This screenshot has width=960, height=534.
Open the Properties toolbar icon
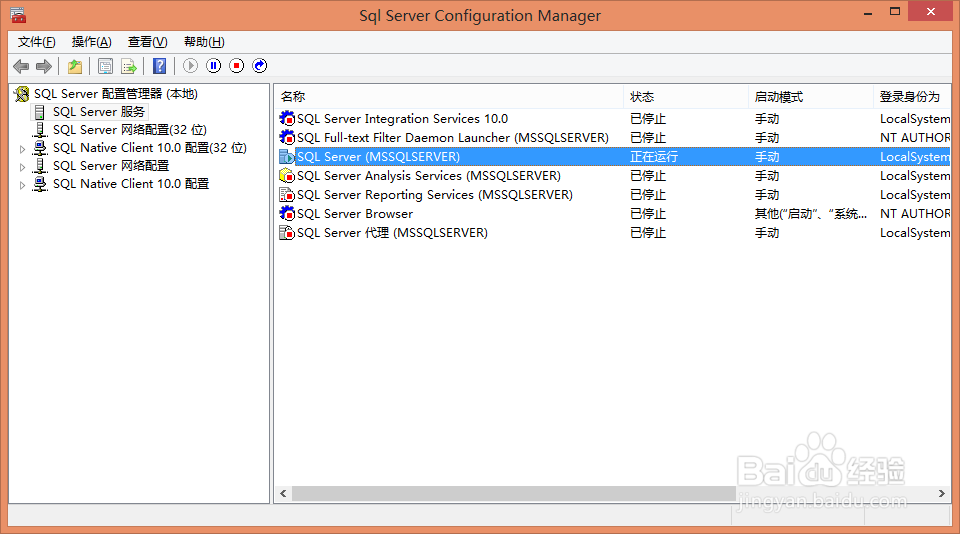[105, 66]
